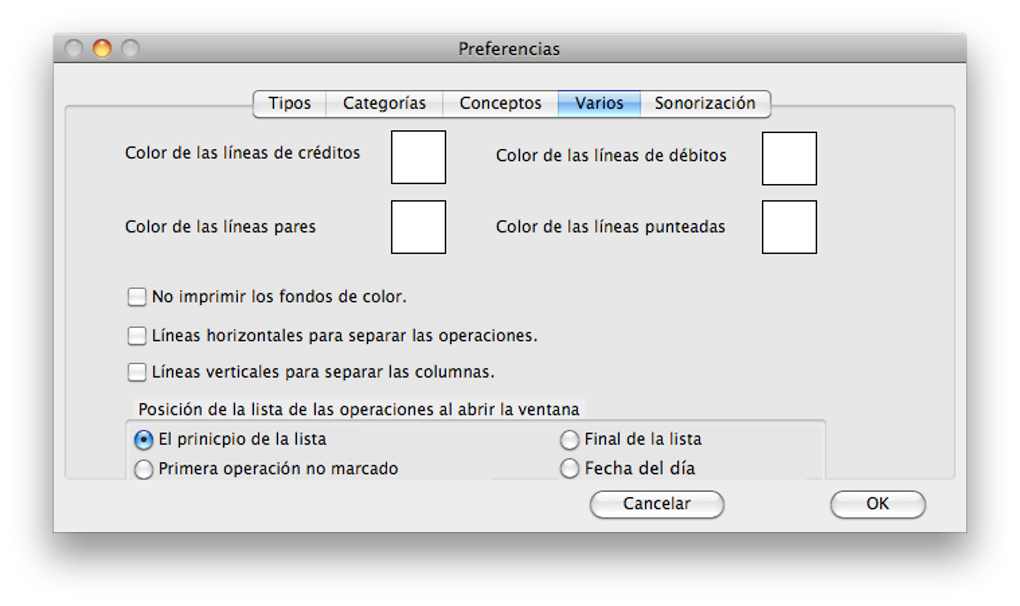Toggle 'Líneas verticales para separar las columnas'
The image size is (1020, 606).
pyautogui.click(x=136, y=371)
